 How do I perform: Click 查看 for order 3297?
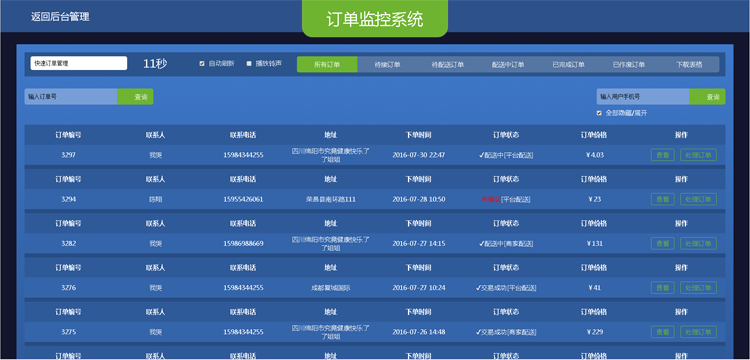[x=662, y=155]
